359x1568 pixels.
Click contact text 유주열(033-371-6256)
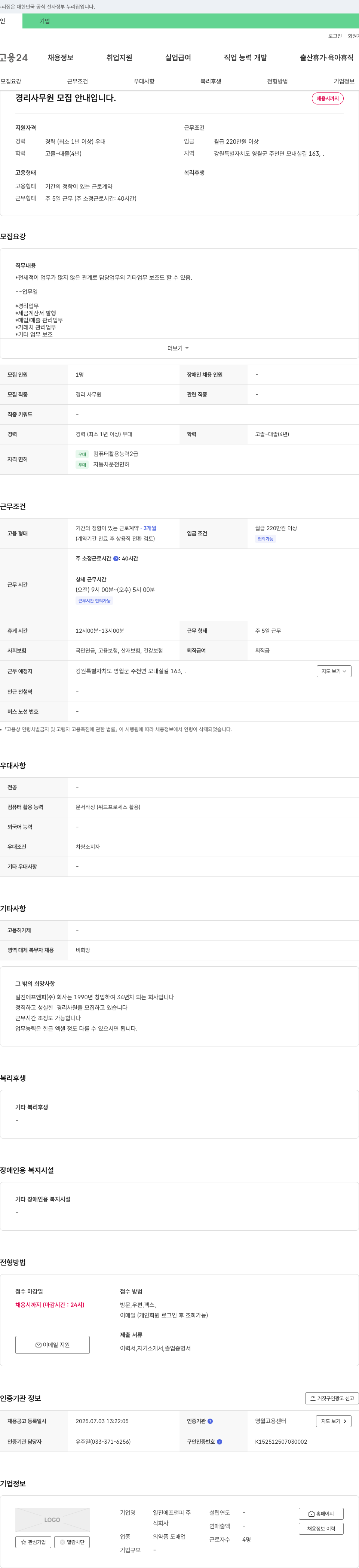point(103,1442)
